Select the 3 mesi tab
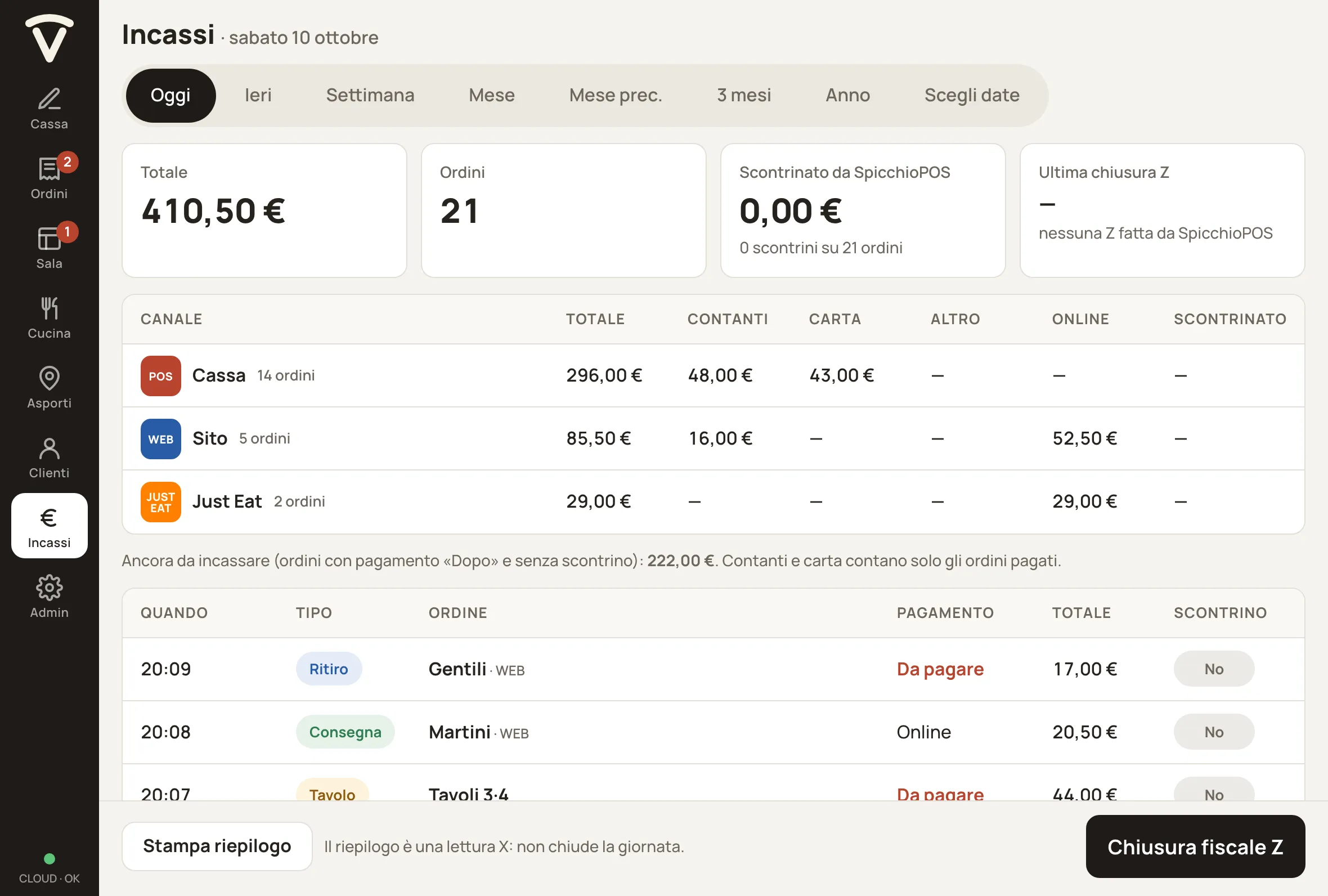Viewport: 1328px width, 896px height. pos(744,96)
